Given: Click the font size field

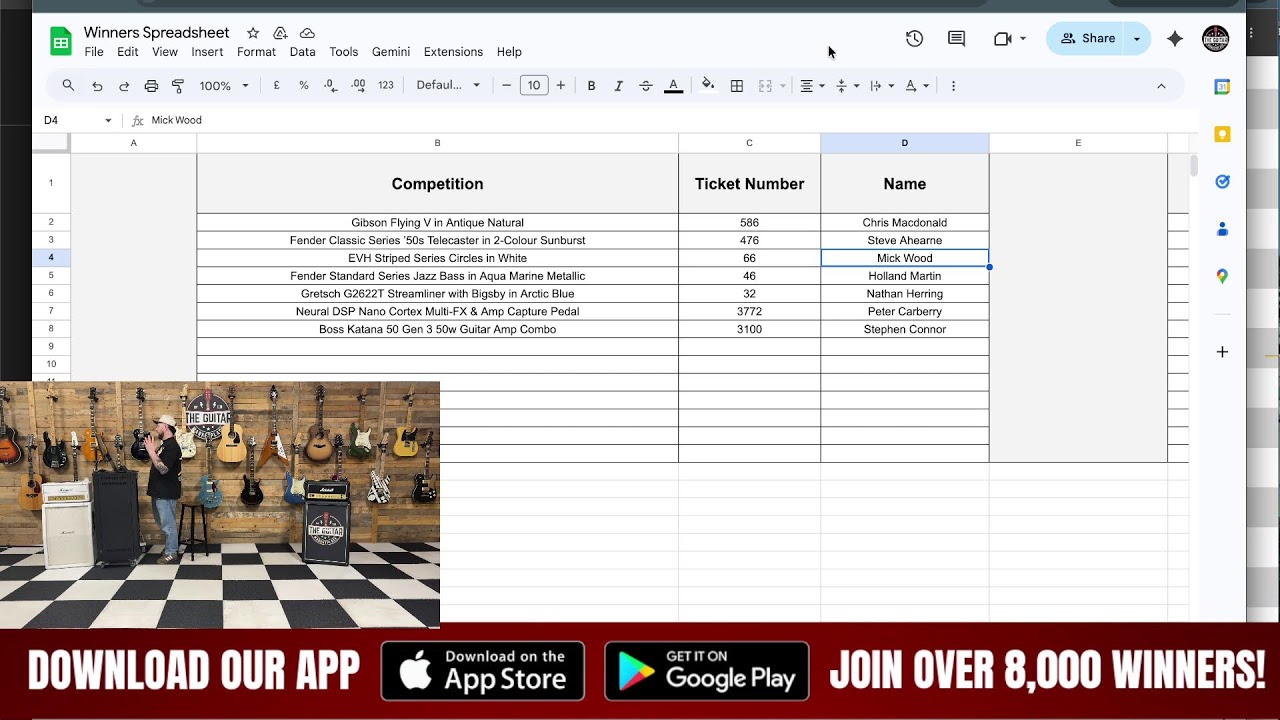Looking at the screenshot, I should 533,86.
